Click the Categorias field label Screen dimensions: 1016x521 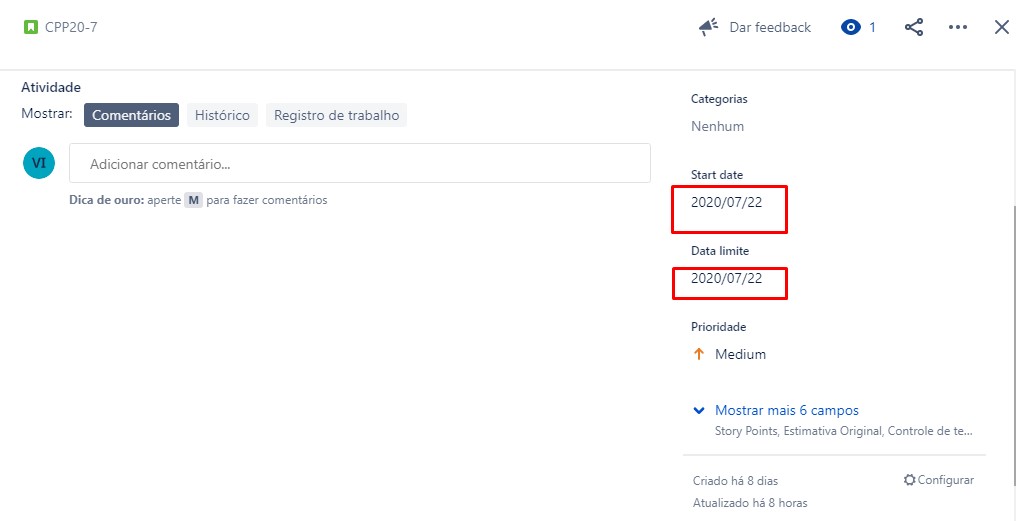[x=719, y=99]
